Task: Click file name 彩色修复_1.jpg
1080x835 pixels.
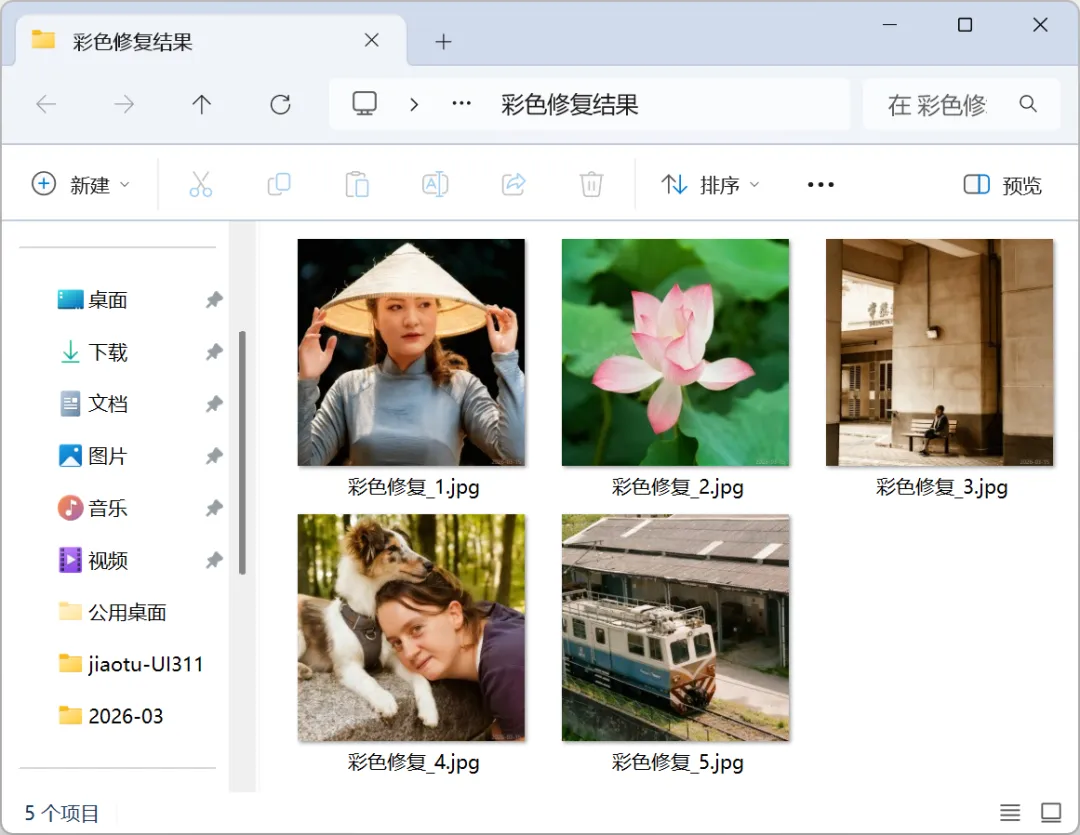Action: [x=413, y=487]
